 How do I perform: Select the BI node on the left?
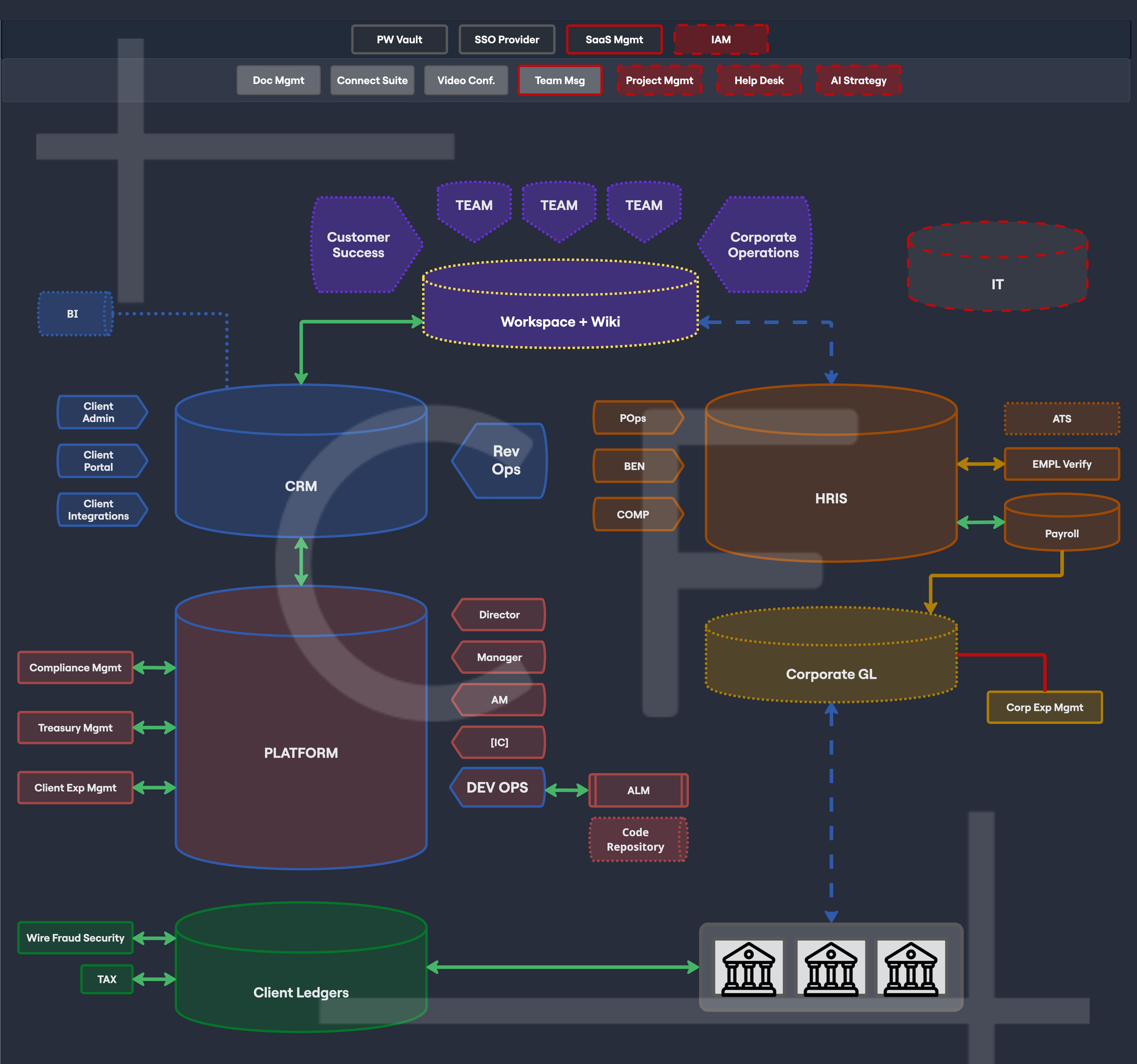point(73,313)
